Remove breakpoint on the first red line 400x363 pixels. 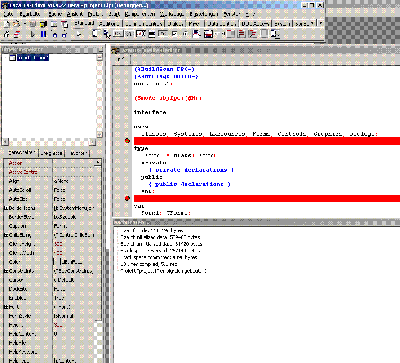coord(127,141)
